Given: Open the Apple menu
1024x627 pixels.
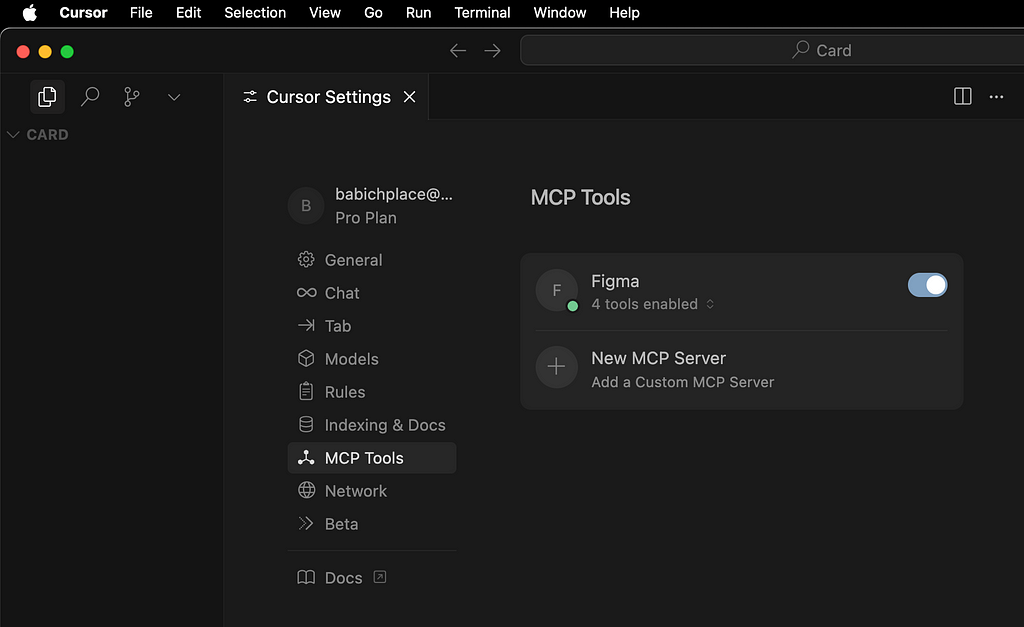Looking at the screenshot, I should coord(30,12).
